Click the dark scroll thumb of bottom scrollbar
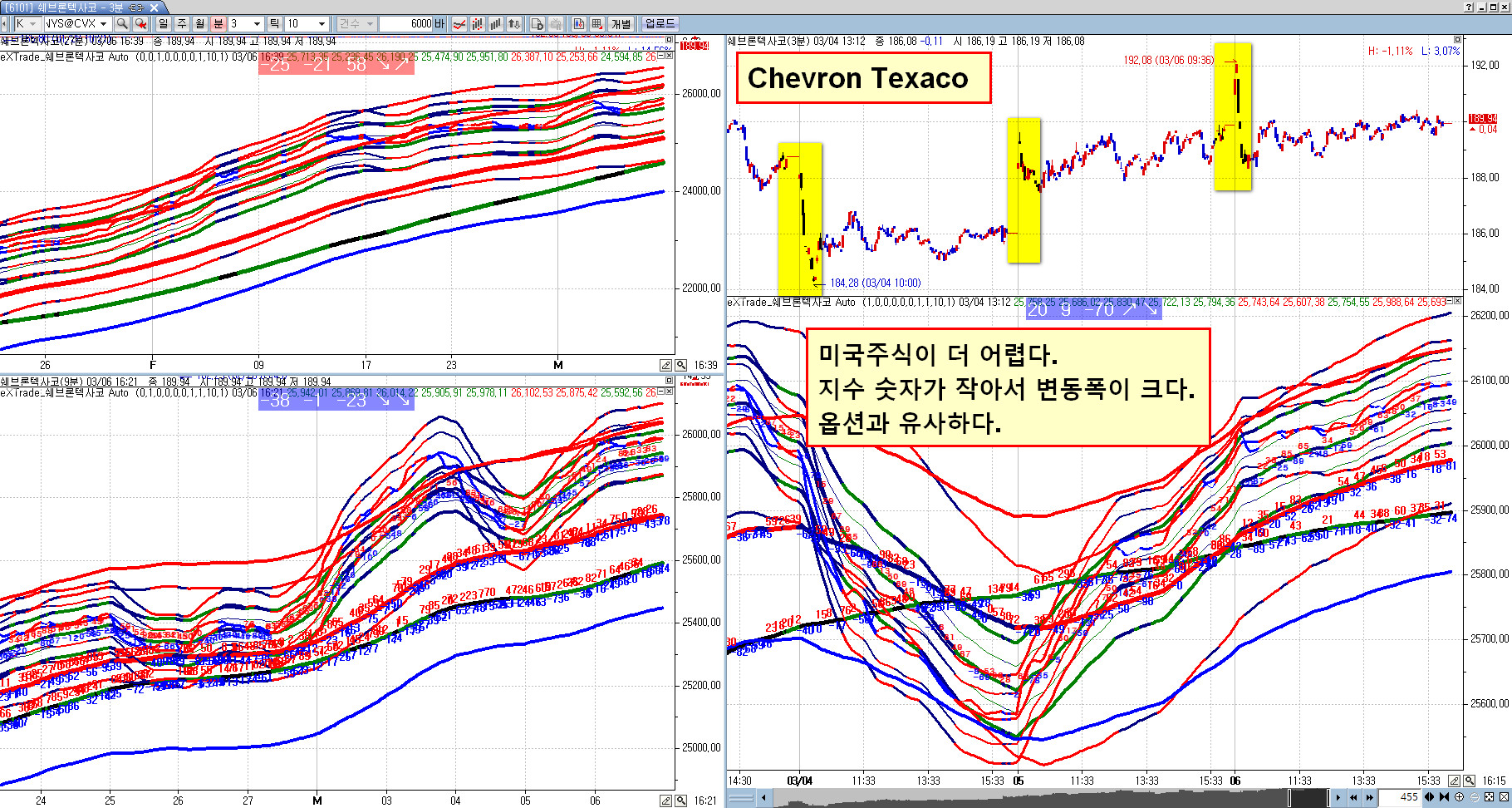Screen dimensions: 1512x808 1308,797
